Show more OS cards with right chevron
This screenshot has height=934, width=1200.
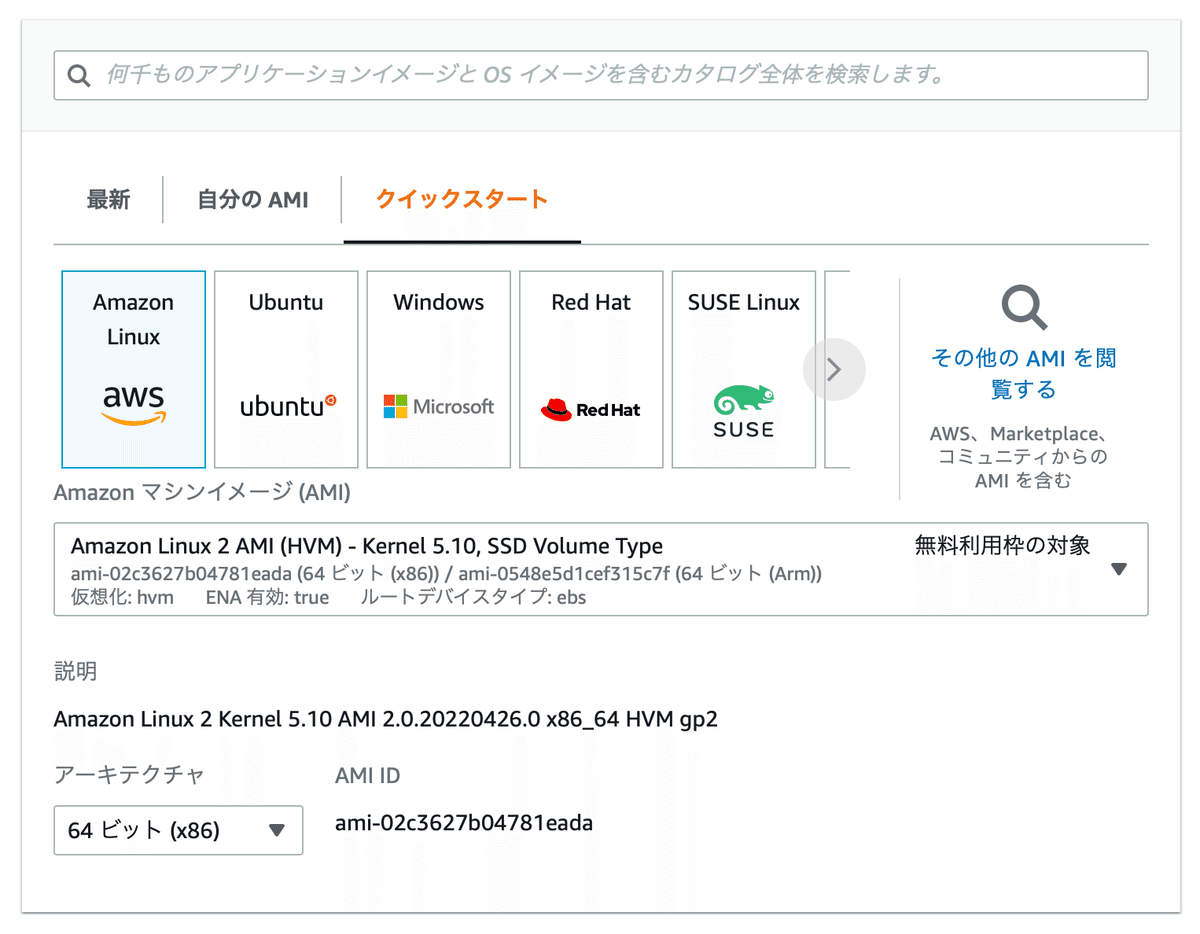[x=834, y=370]
